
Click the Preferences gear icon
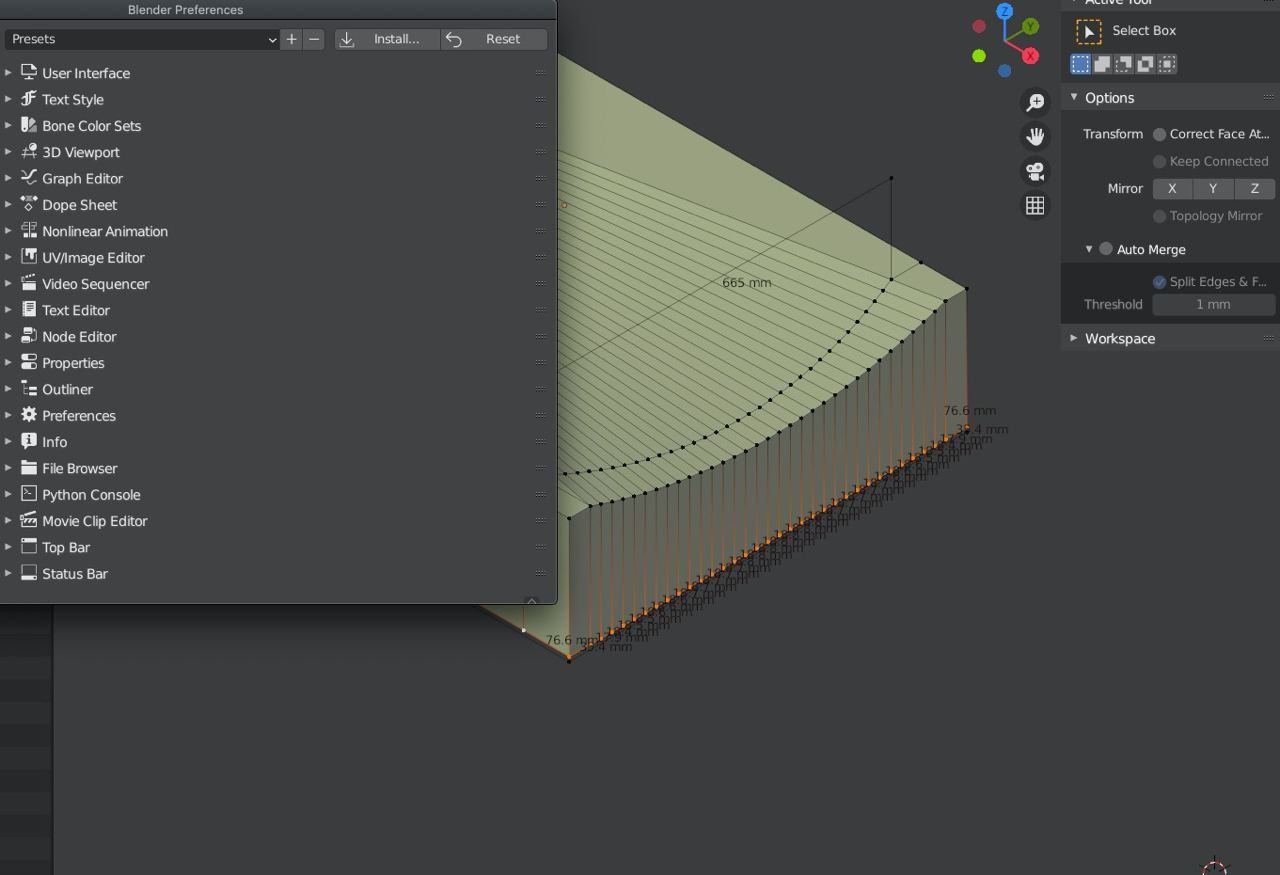pos(29,415)
